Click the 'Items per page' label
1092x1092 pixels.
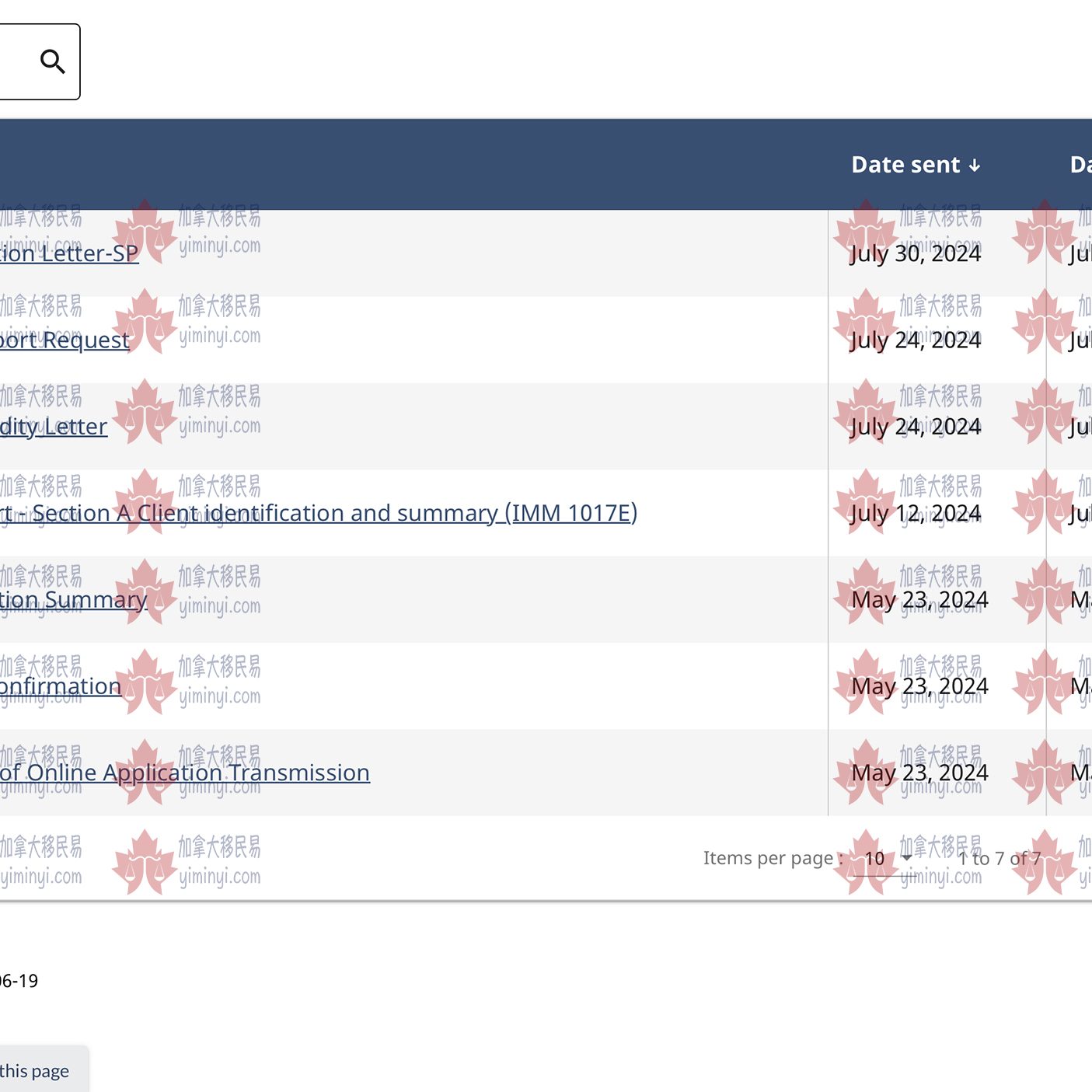click(769, 858)
